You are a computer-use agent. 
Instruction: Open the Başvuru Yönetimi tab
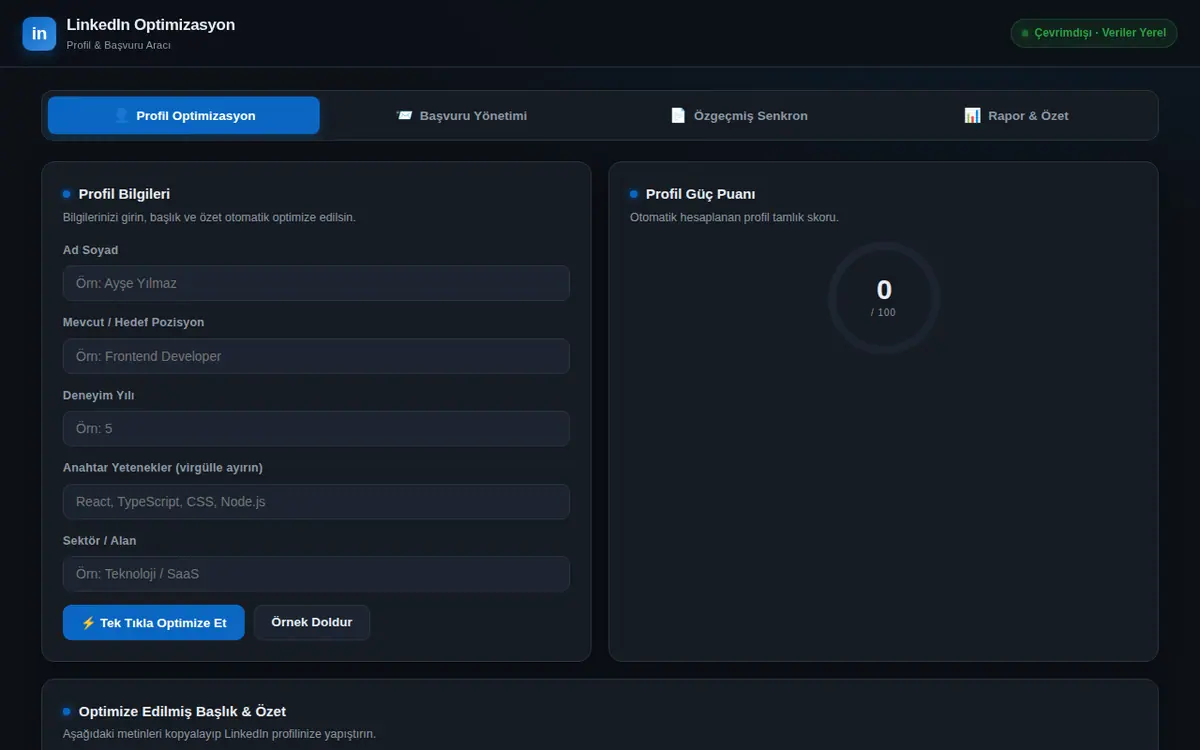(461, 115)
